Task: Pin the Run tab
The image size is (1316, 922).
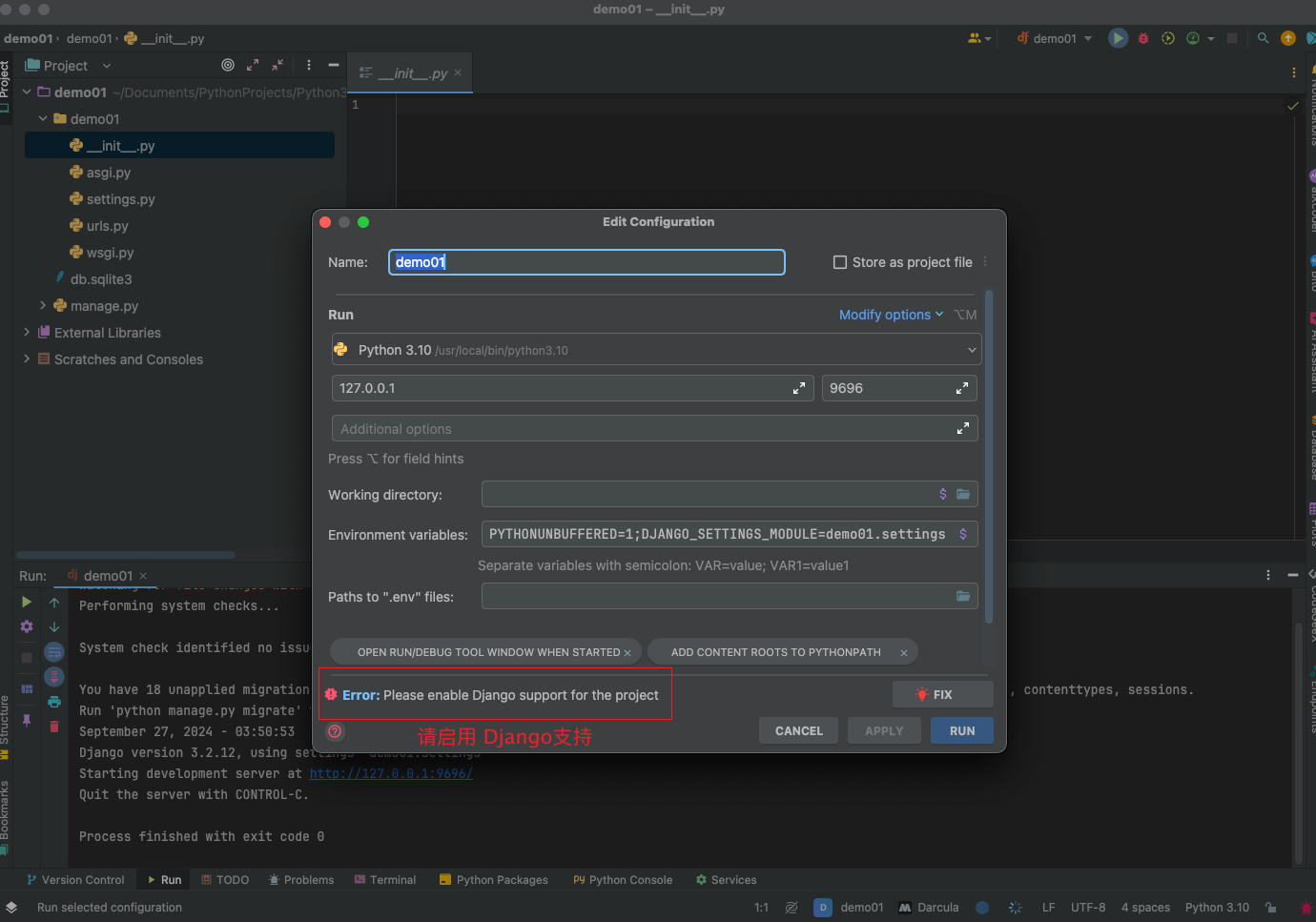Action: pyautogui.click(x=27, y=720)
